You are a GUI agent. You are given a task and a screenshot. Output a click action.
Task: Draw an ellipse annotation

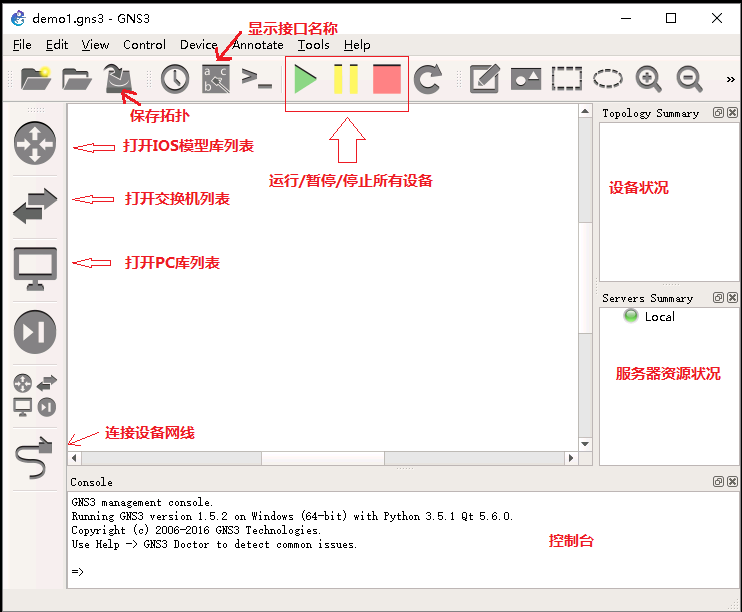click(x=608, y=79)
